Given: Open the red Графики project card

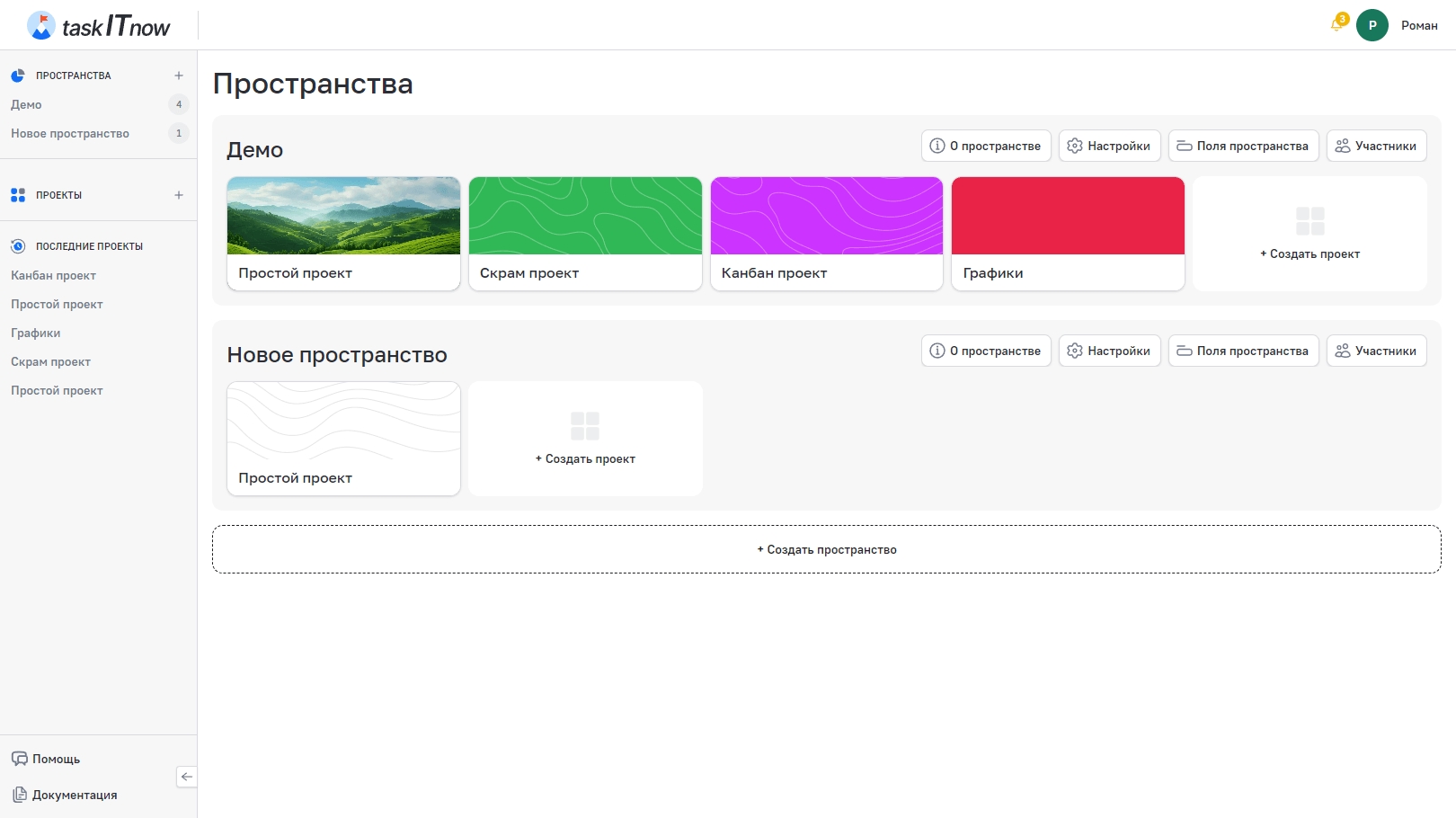Looking at the screenshot, I should tap(1068, 233).
